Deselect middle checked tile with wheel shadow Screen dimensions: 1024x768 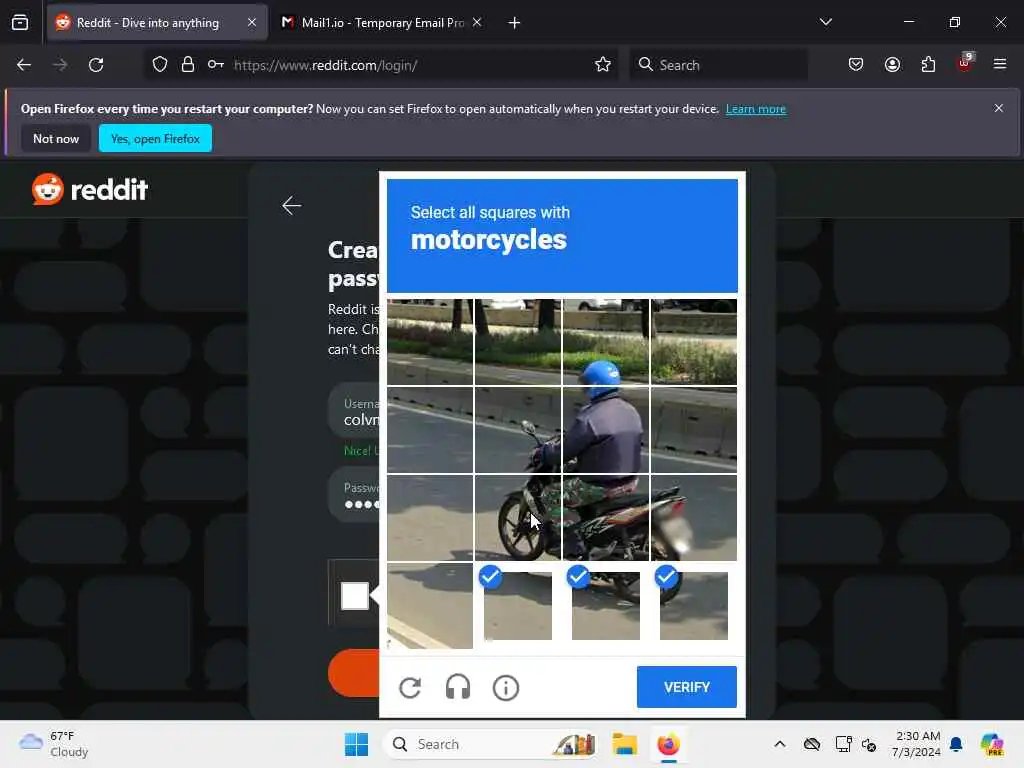point(605,605)
